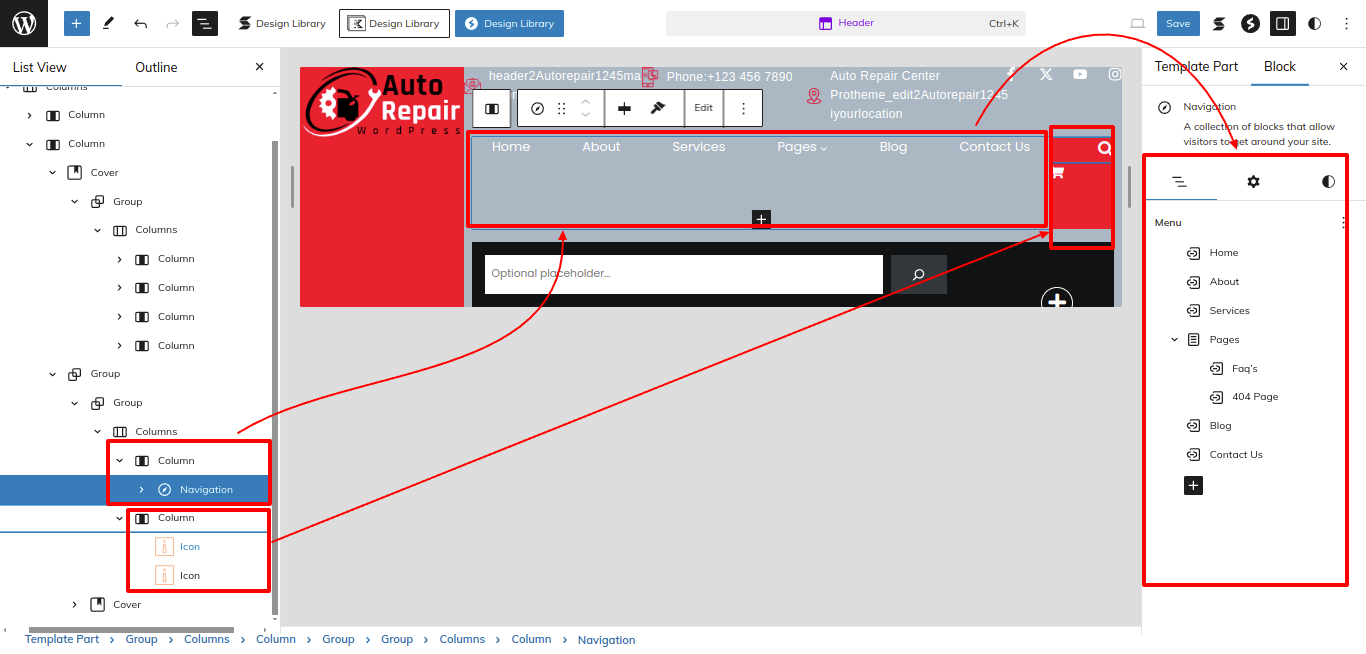Click the shopping cart icon in the header
Image resolution: width=1366 pixels, height=654 pixels.
[x=1058, y=172]
